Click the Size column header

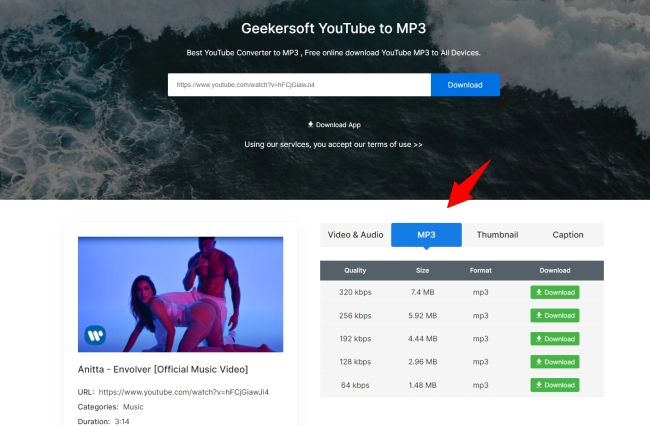422,271
